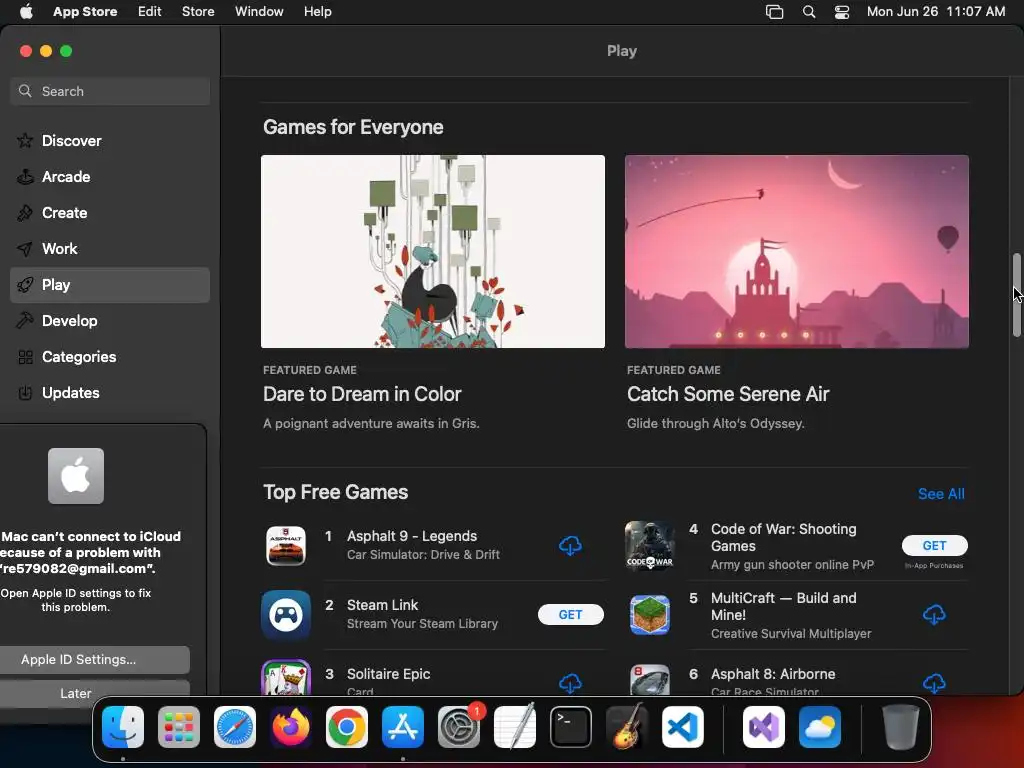
Task: Download Asphalt 9 - Legends via cloud icon
Action: (x=570, y=545)
